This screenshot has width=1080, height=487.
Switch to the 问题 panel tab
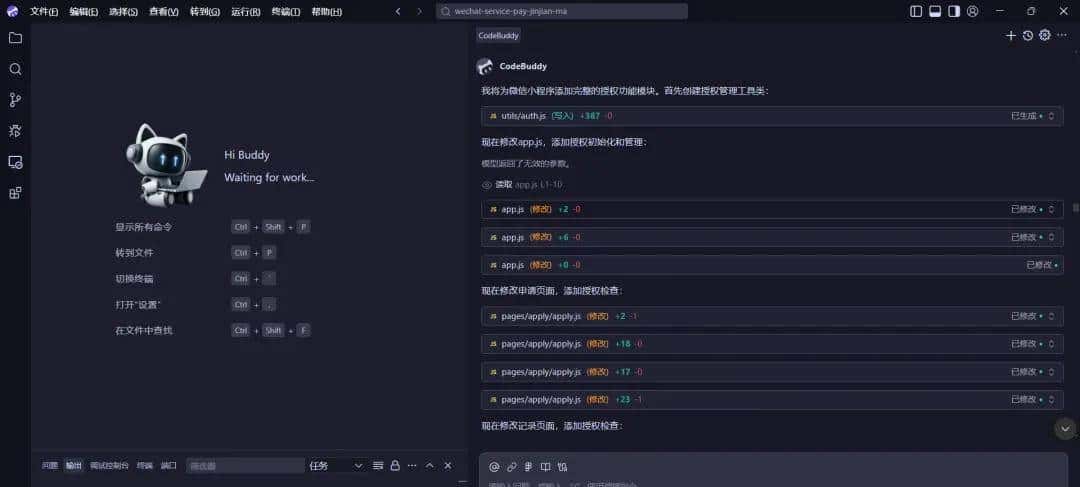point(50,466)
